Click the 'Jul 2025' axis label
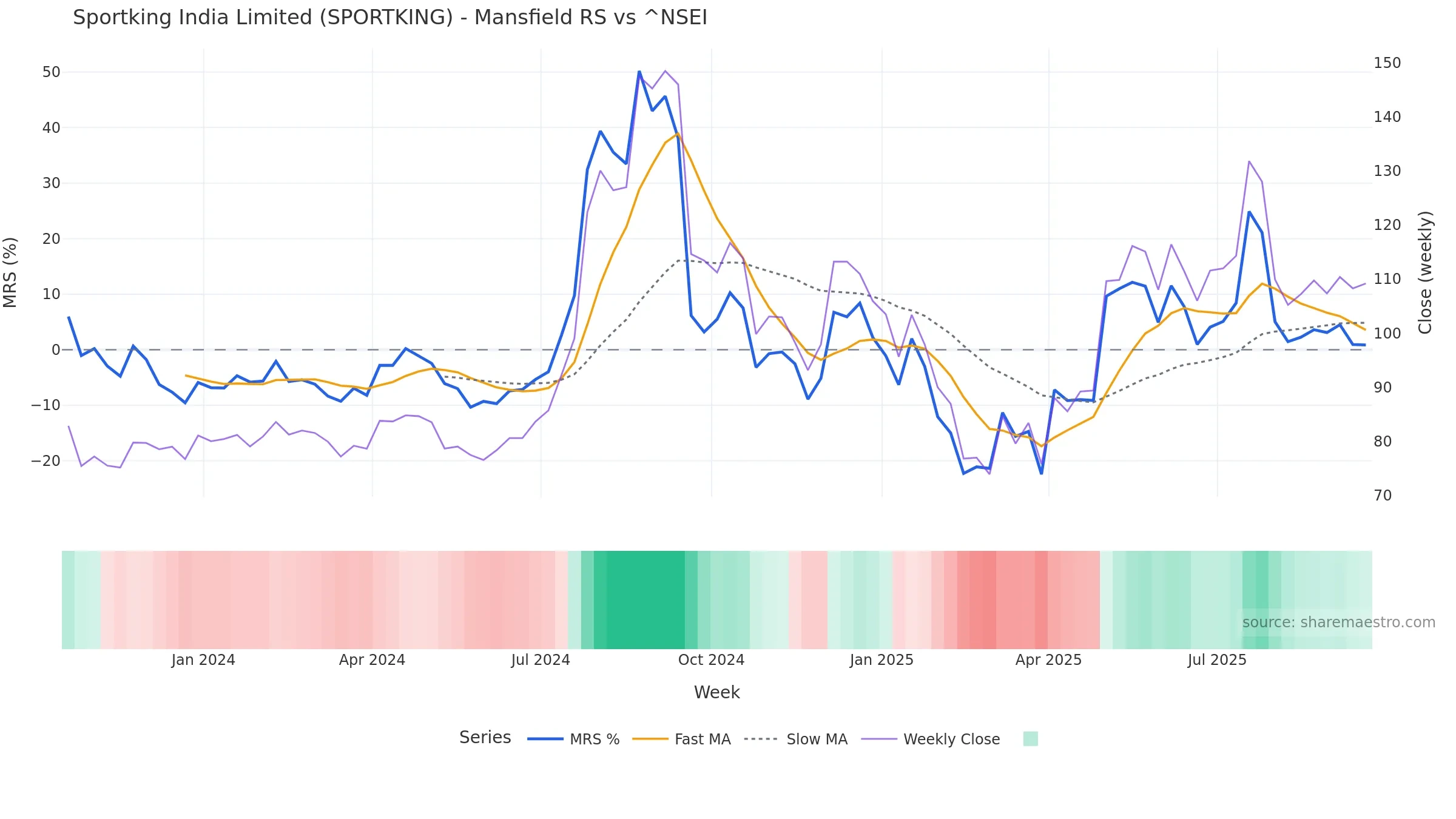1456x819 pixels. coord(1217,660)
